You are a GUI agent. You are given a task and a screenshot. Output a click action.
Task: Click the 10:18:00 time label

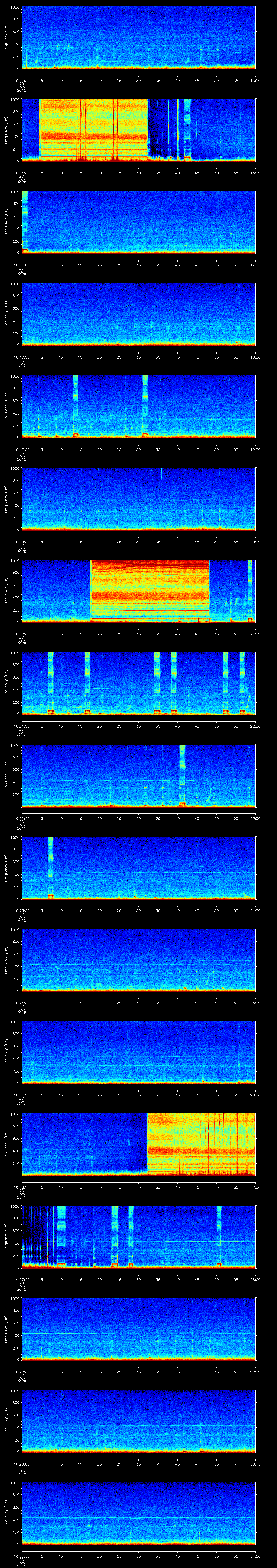21,449
